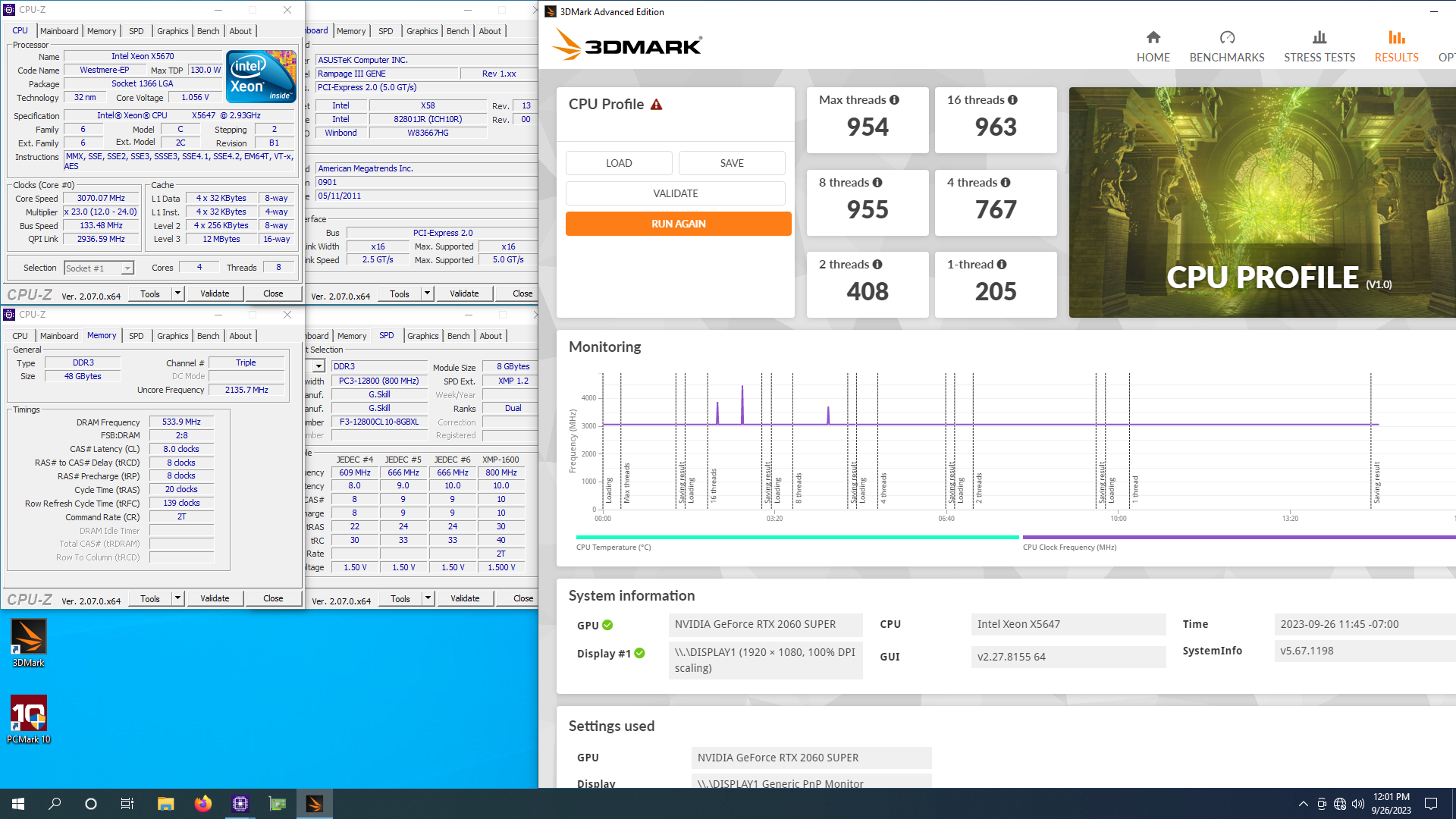This screenshot has height=819, width=1456.
Task: Open the Stress Tests chart icon
Action: tap(1319, 38)
